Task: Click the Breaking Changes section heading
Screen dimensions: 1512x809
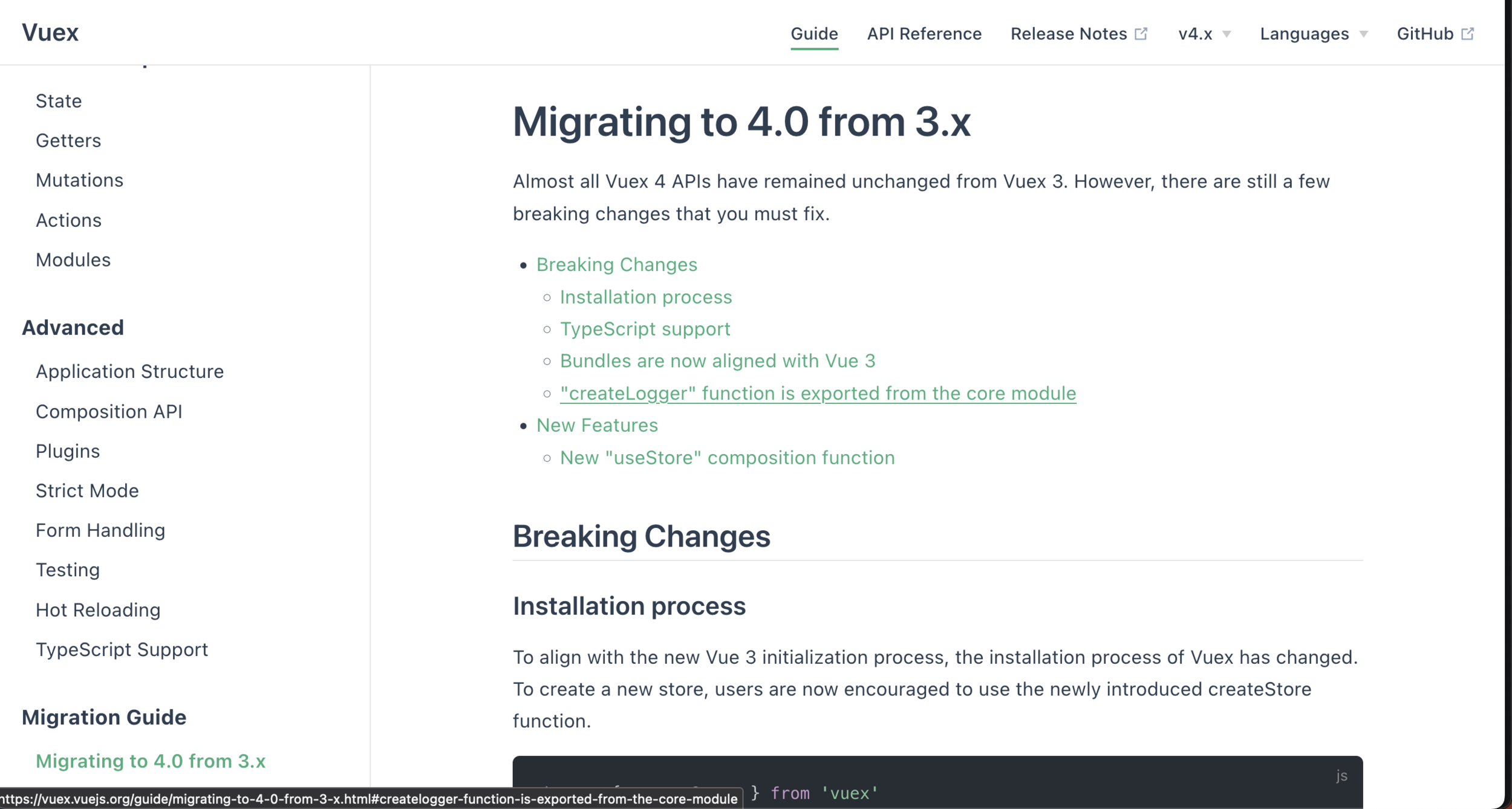Action: [x=641, y=536]
